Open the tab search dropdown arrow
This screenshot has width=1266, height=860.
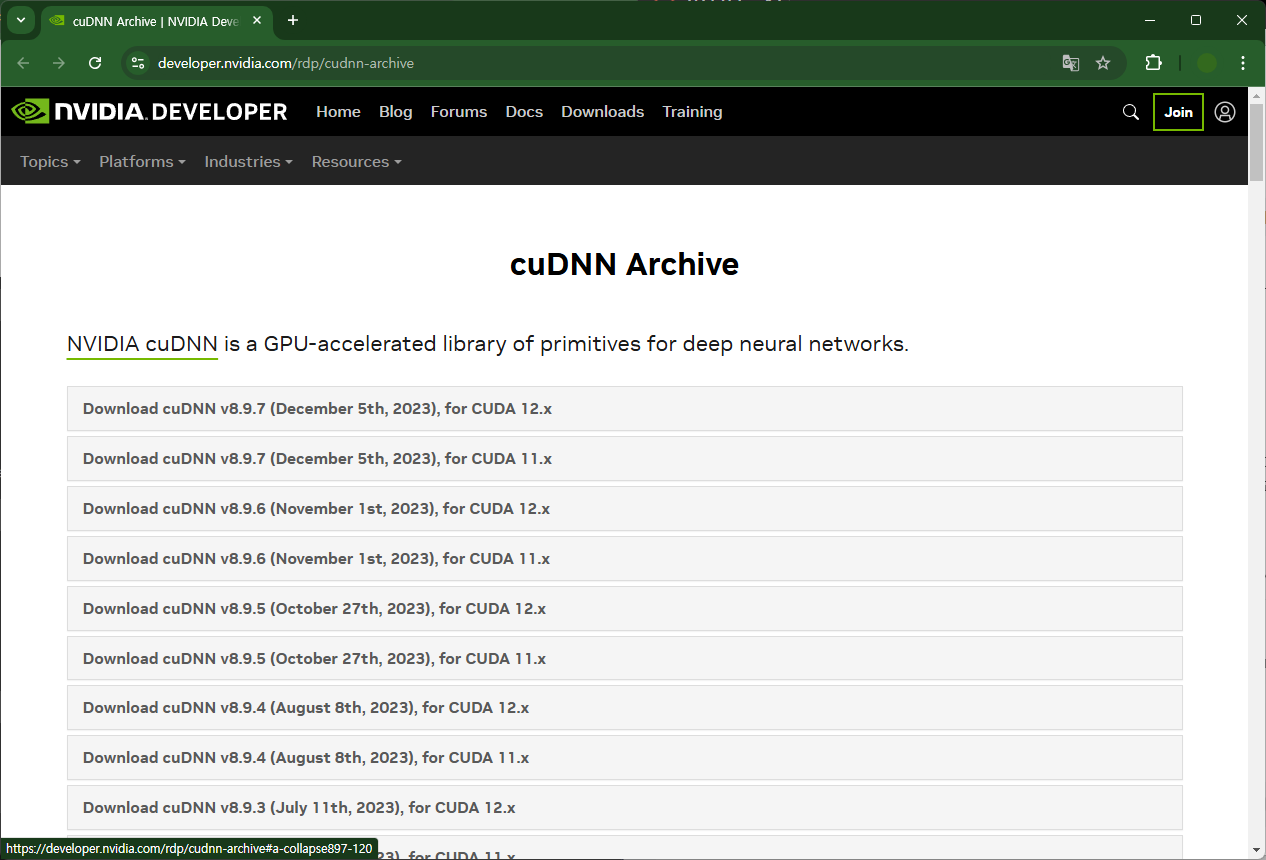tap(20, 20)
